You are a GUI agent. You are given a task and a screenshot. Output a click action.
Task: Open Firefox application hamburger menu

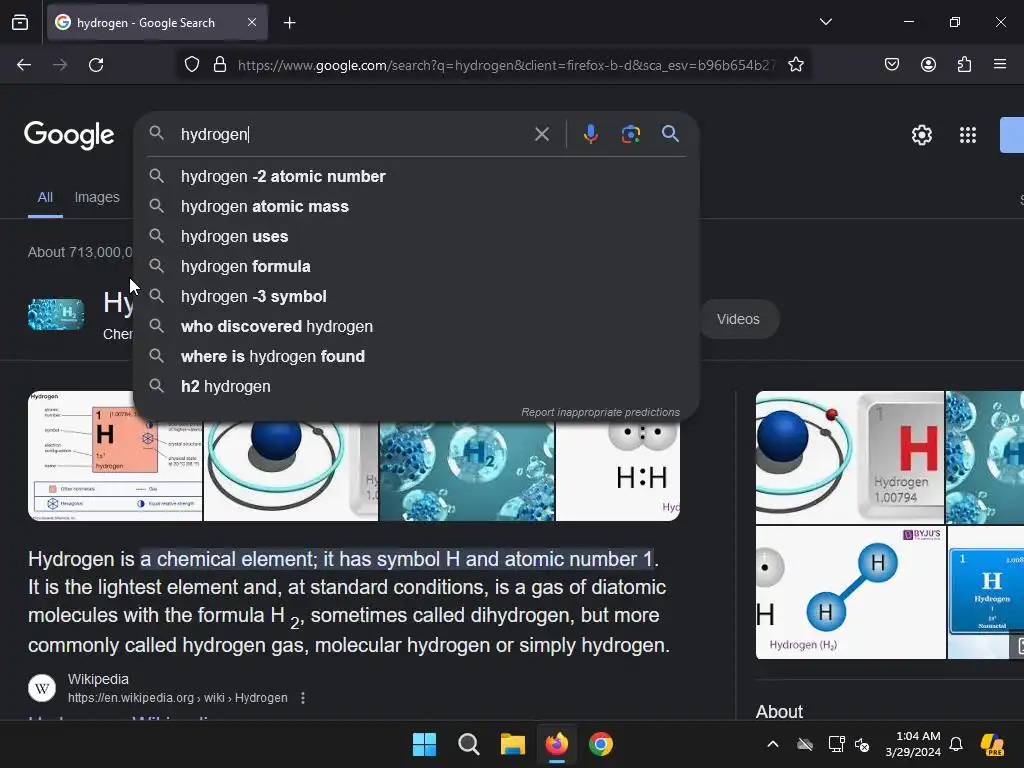tap(1000, 65)
